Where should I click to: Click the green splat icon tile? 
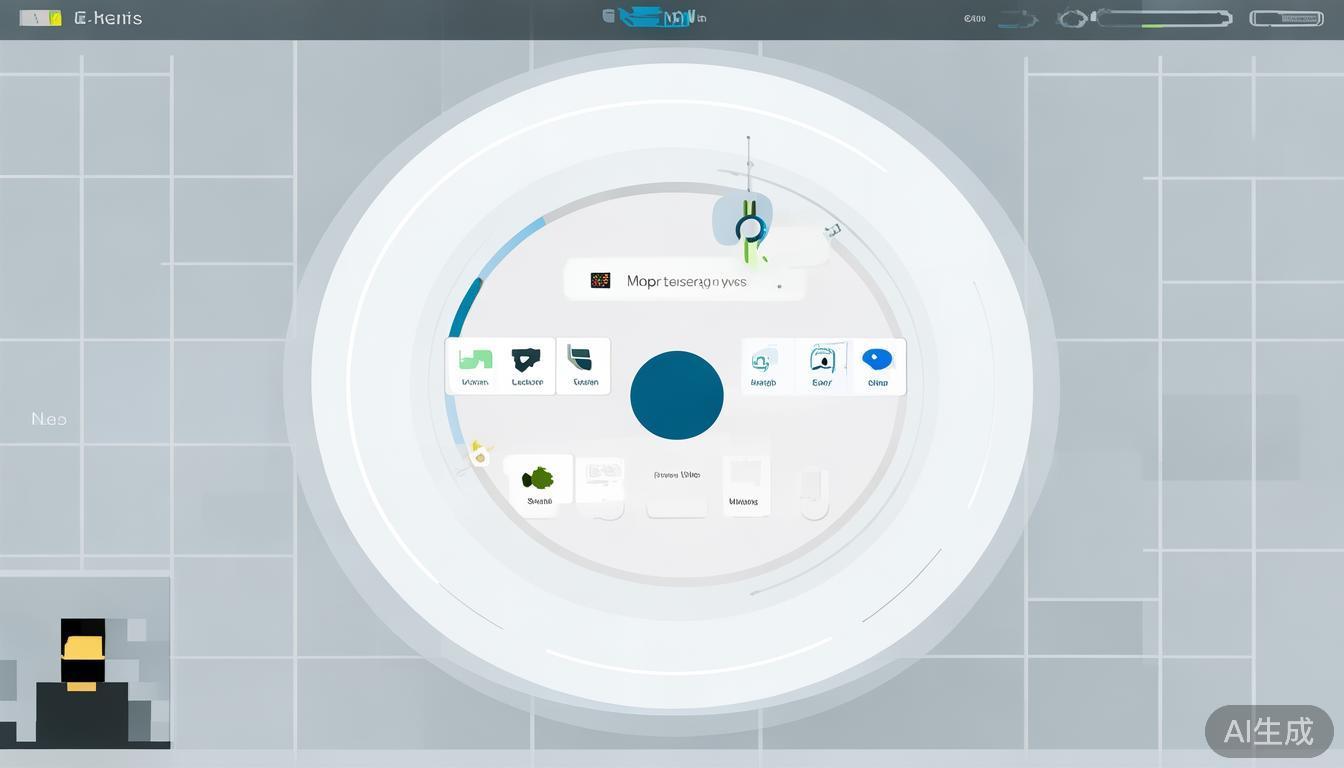[x=538, y=482]
